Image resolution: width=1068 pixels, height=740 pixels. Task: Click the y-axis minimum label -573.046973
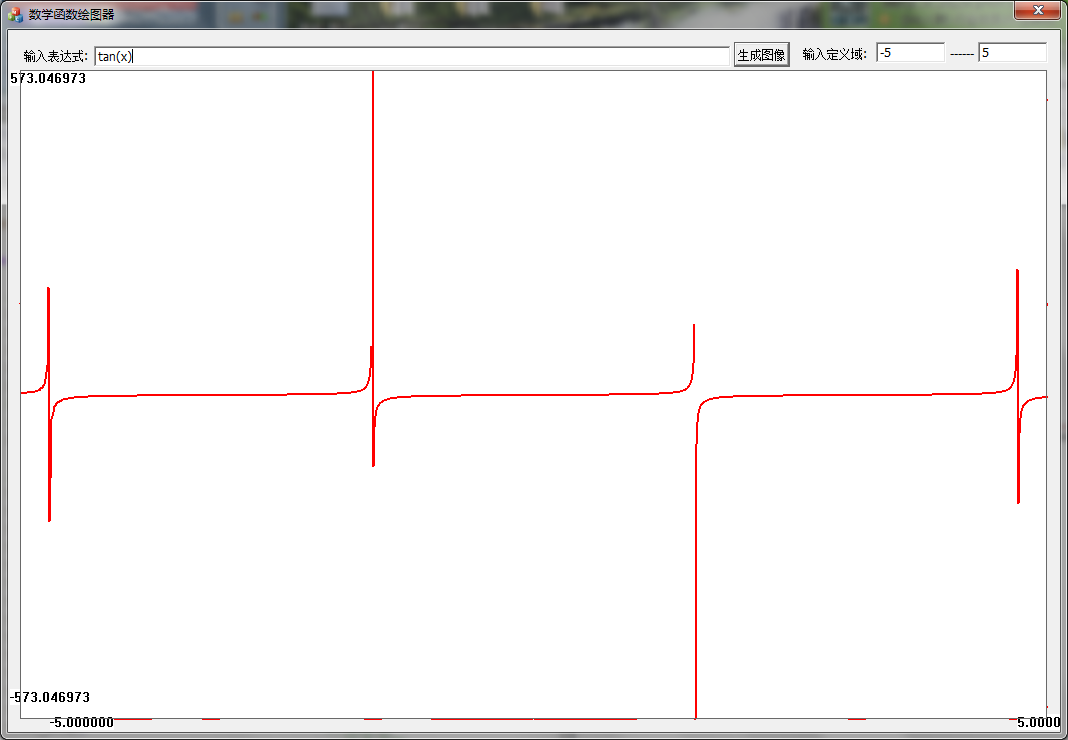(50, 697)
